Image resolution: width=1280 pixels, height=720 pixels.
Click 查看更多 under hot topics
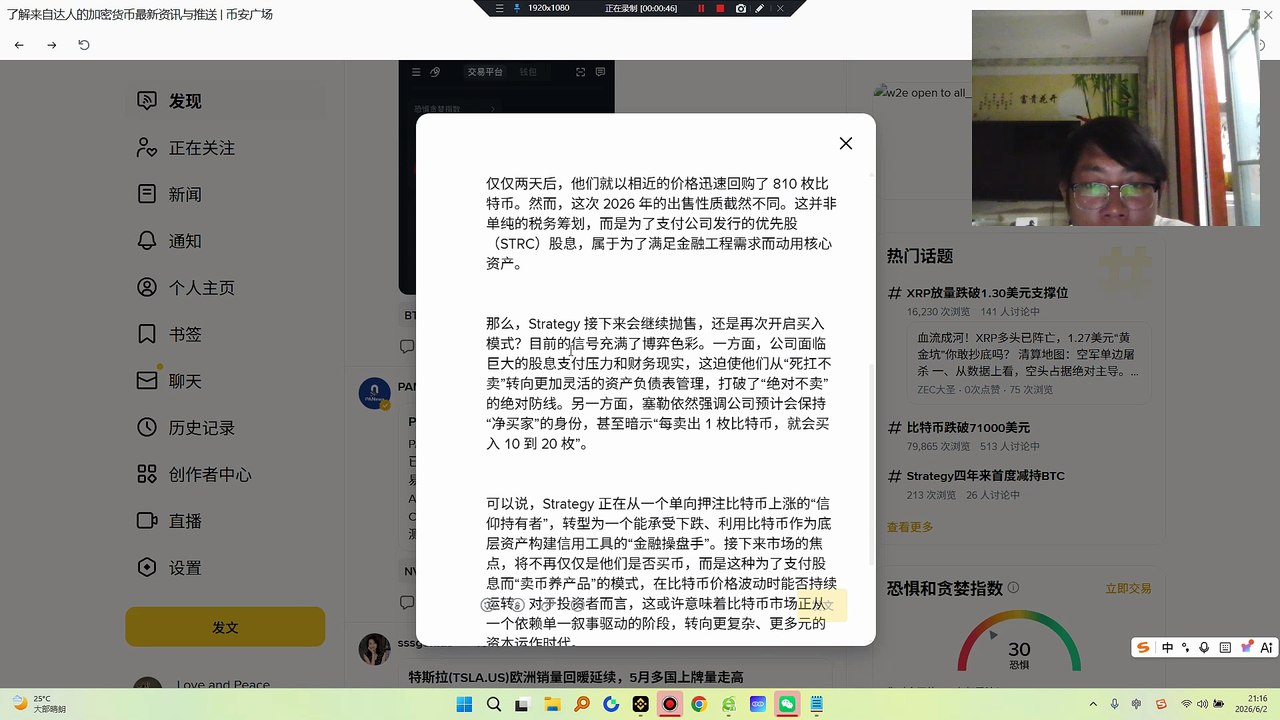click(x=910, y=527)
